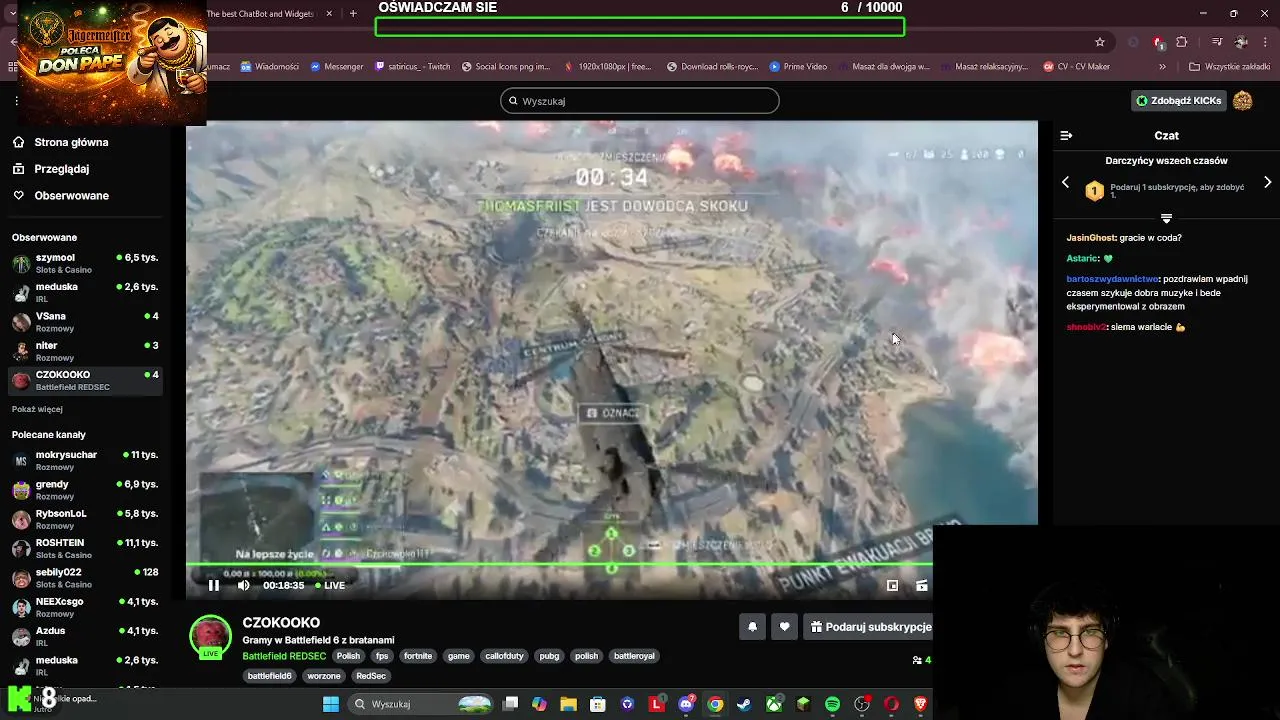The height and width of the screenshot is (720, 1280).
Task: Jump to LIVE indicator in player
Action: tap(330, 586)
